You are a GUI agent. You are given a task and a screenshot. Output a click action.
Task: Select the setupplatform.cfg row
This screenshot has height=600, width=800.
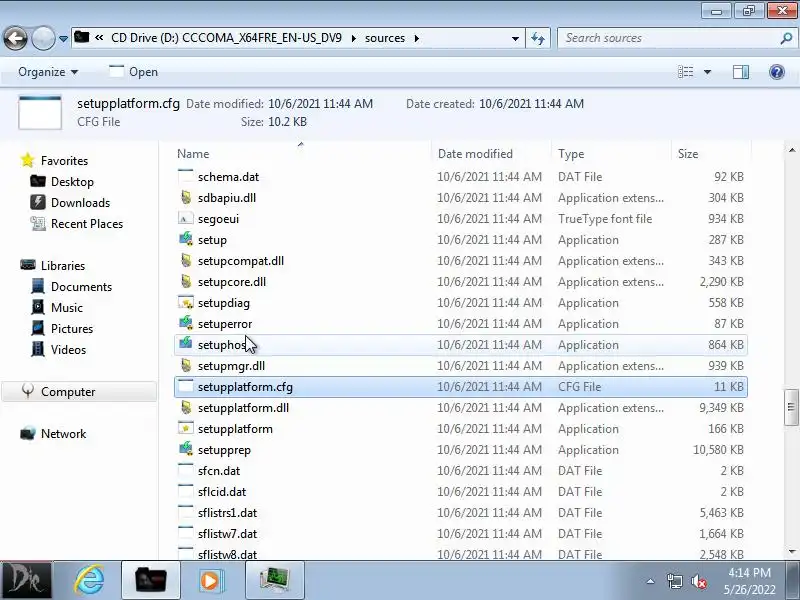coord(461,387)
